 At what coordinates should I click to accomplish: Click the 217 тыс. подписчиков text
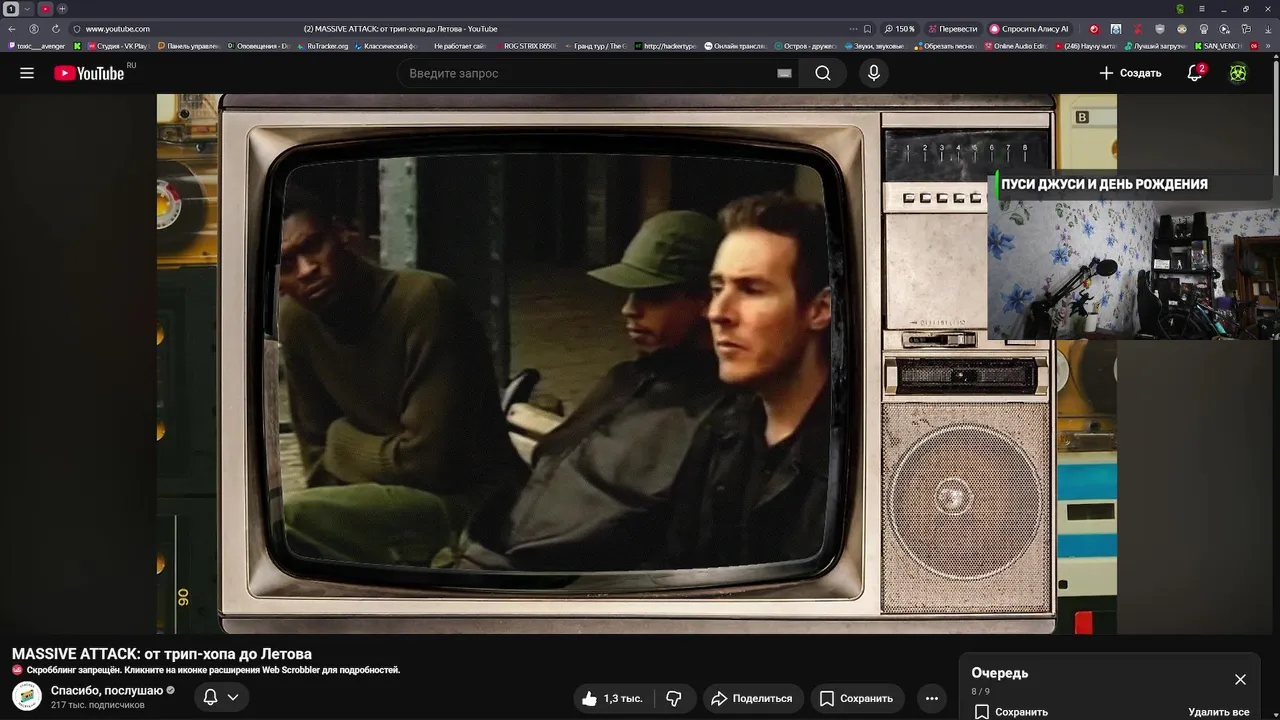[x=98, y=705]
